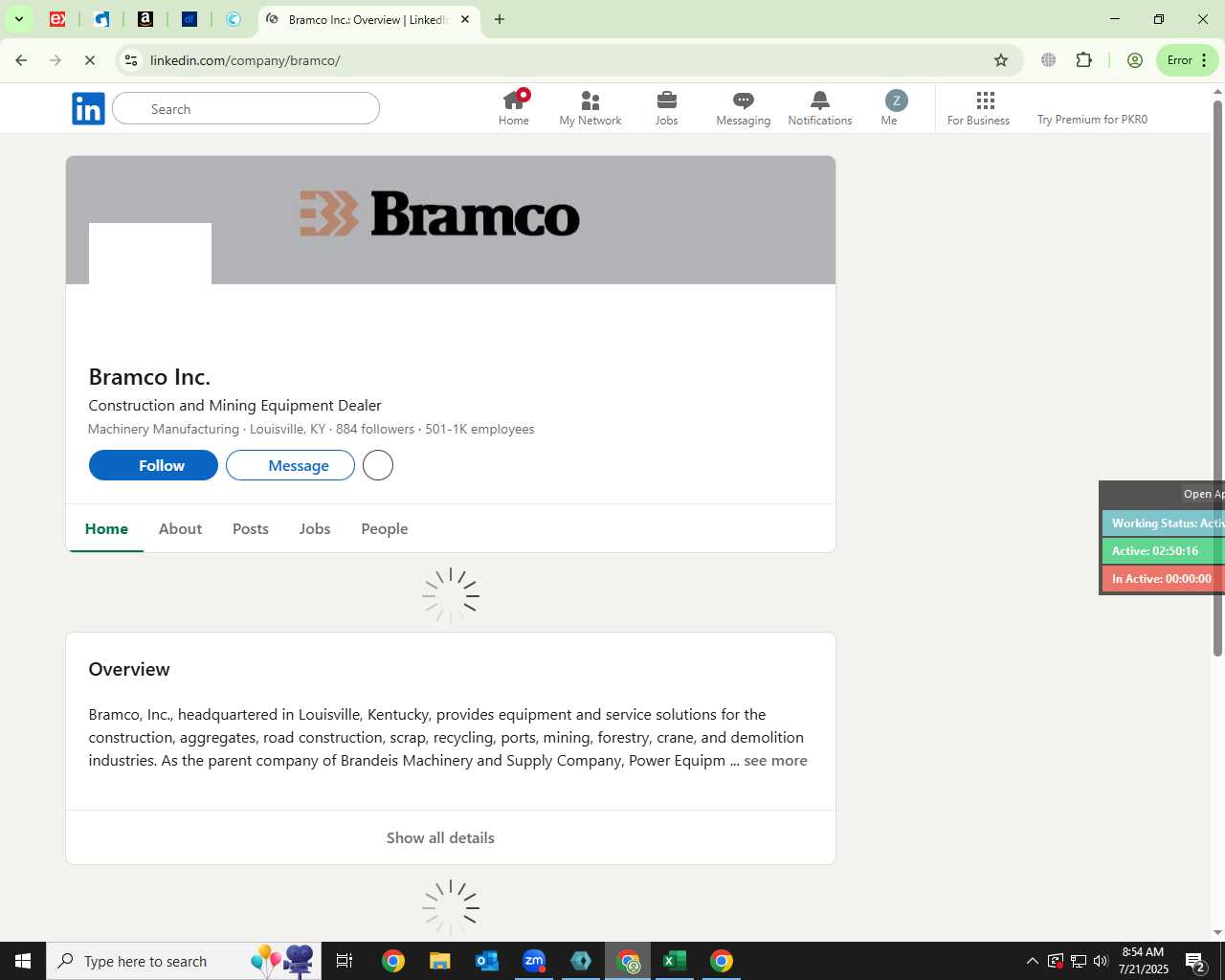Open the company Jobs tab
1225x980 pixels.
click(x=315, y=528)
